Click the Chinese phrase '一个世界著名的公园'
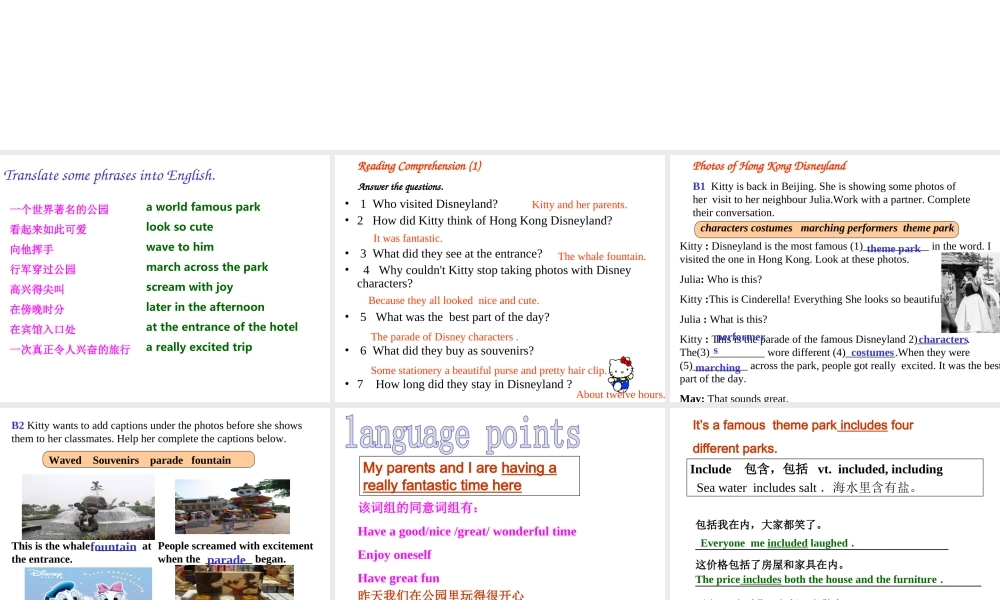This screenshot has height=600, width=1000. click(x=59, y=209)
